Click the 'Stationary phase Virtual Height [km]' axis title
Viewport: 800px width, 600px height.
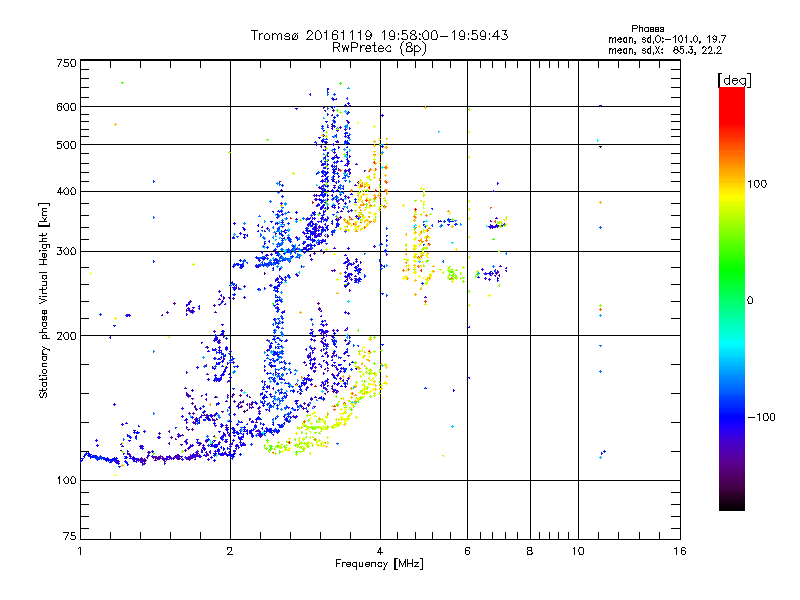pyautogui.click(x=44, y=300)
